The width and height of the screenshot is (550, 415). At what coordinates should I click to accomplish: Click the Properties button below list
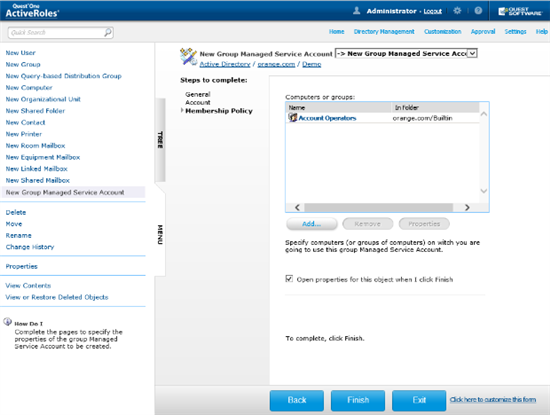[x=424, y=224]
